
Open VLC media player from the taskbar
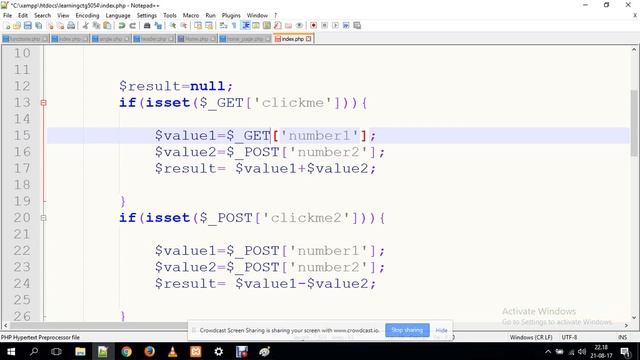(173, 351)
